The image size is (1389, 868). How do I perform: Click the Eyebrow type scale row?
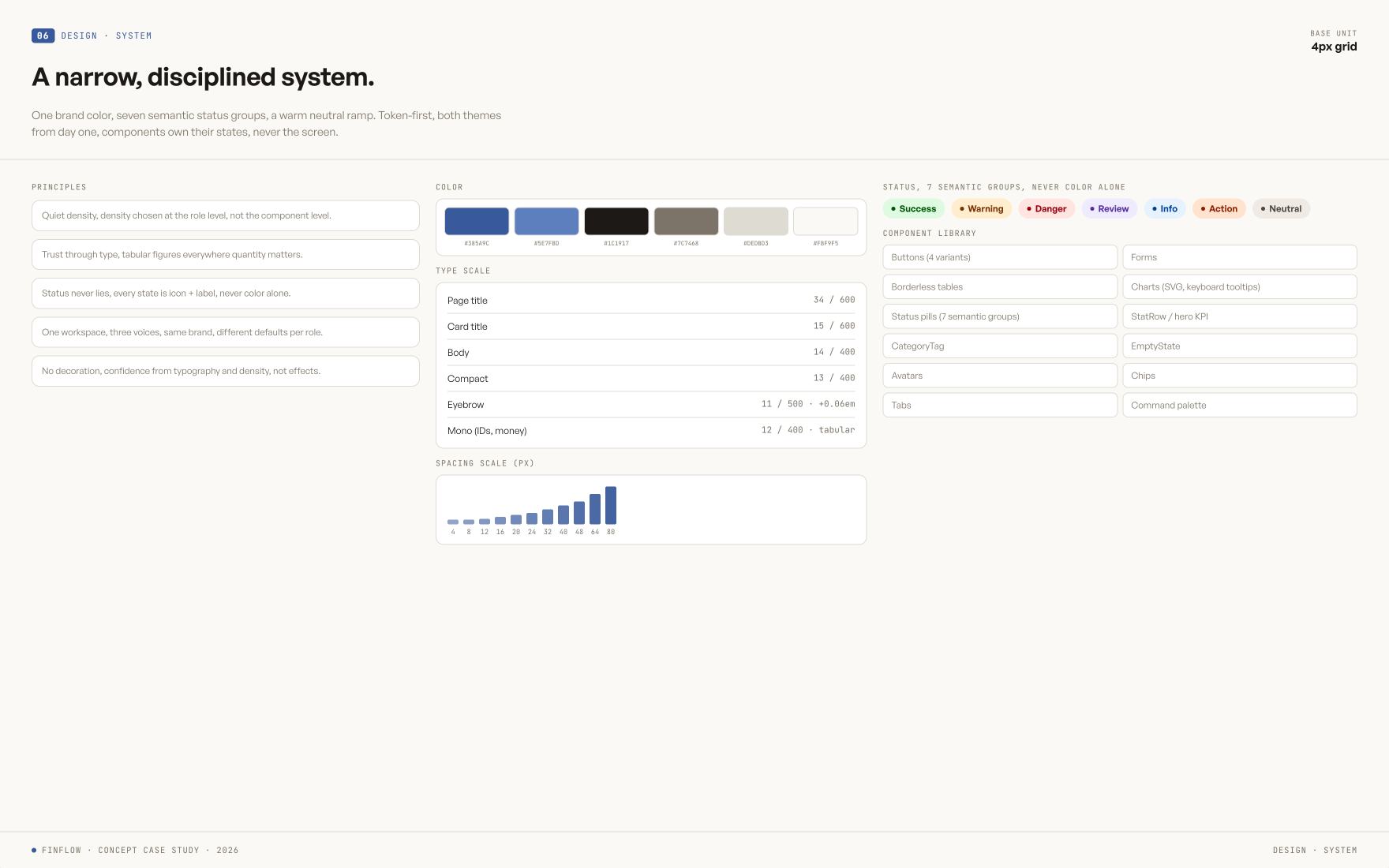coord(651,404)
